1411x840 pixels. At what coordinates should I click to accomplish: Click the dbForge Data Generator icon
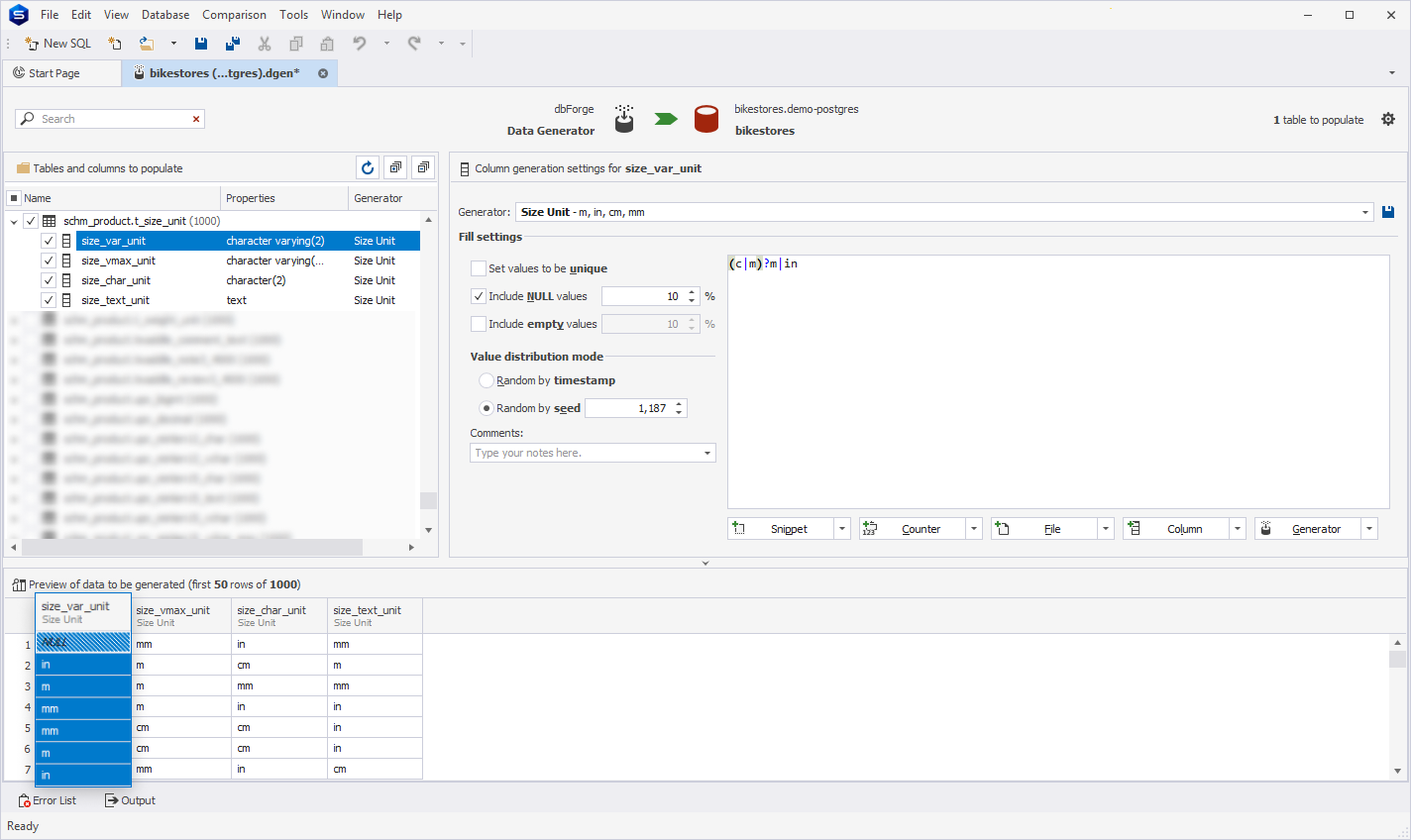pyautogui.click(x=624, y=119)
